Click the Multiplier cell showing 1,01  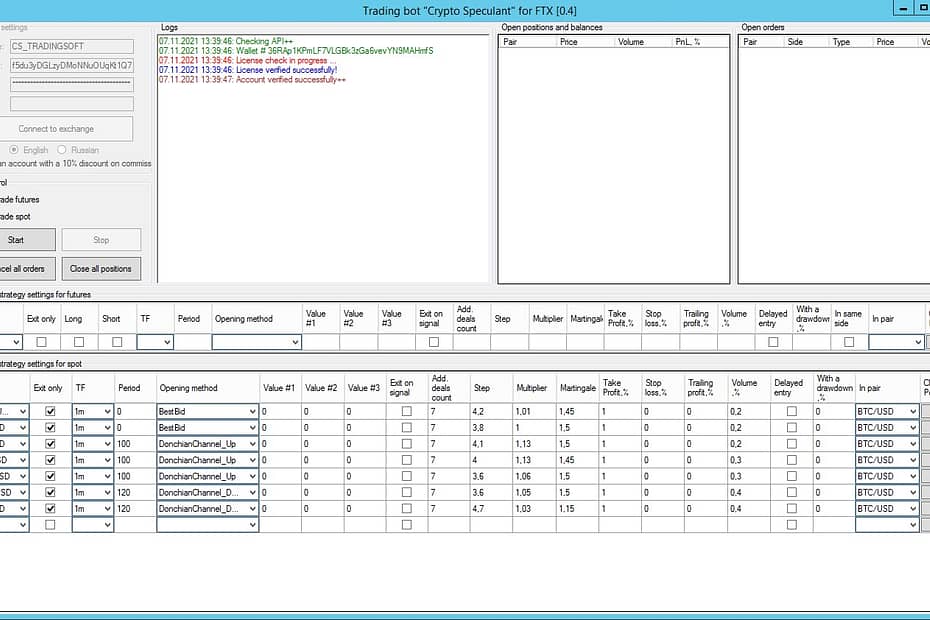(x=534, y=411)
